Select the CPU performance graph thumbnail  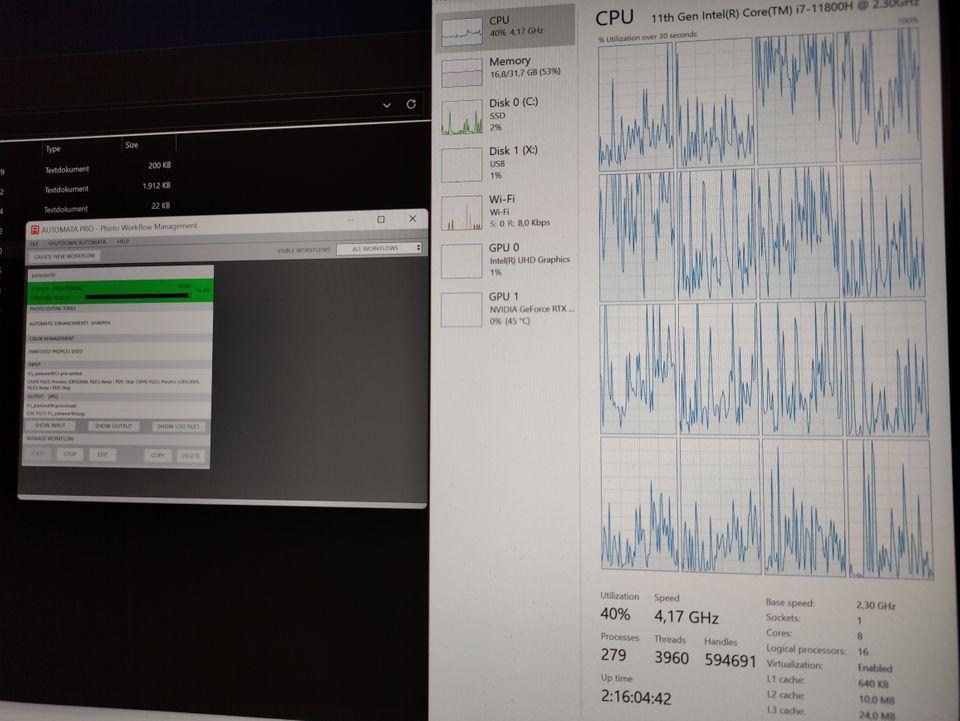(x=461, y=30)
